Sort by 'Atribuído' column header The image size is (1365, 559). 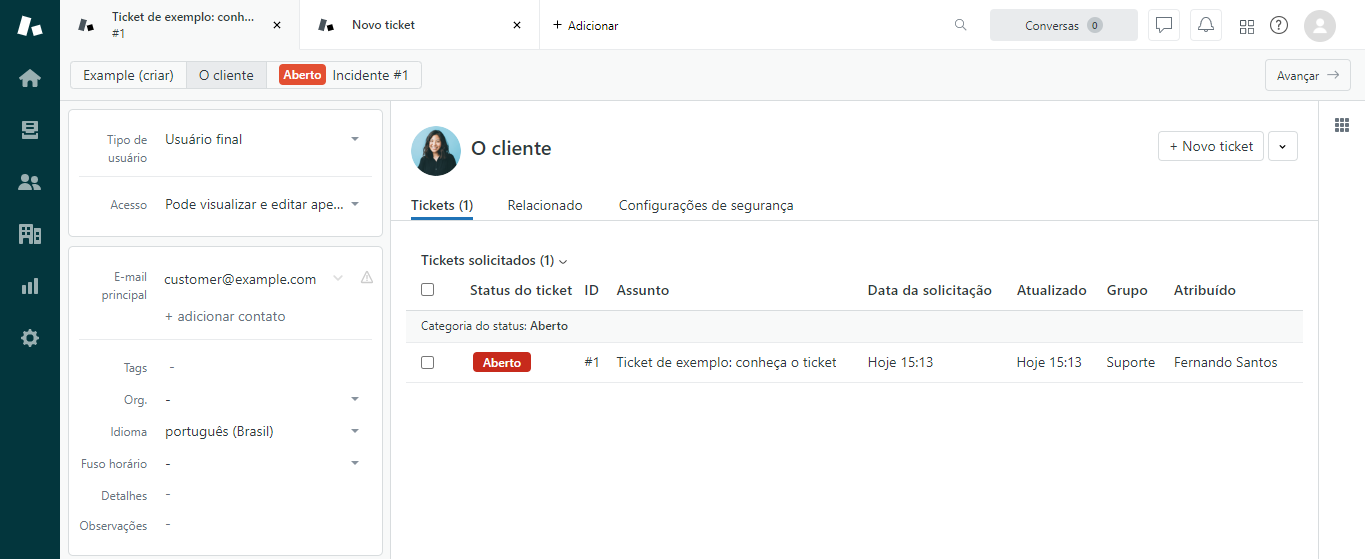1205,290
